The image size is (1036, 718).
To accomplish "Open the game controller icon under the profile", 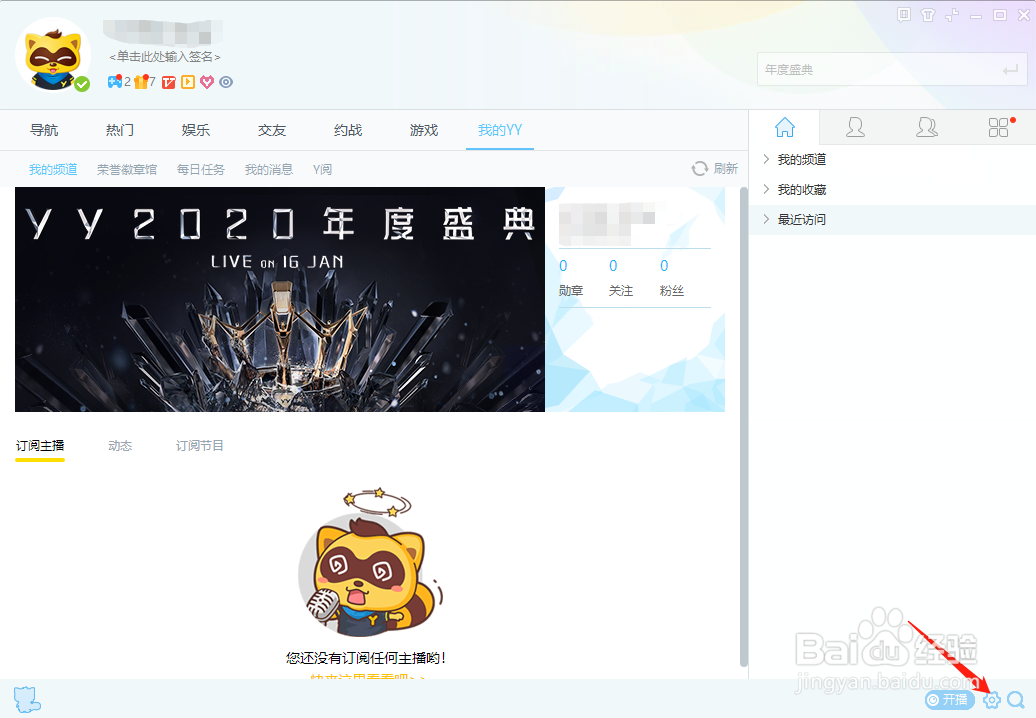I will pos(115,82).
